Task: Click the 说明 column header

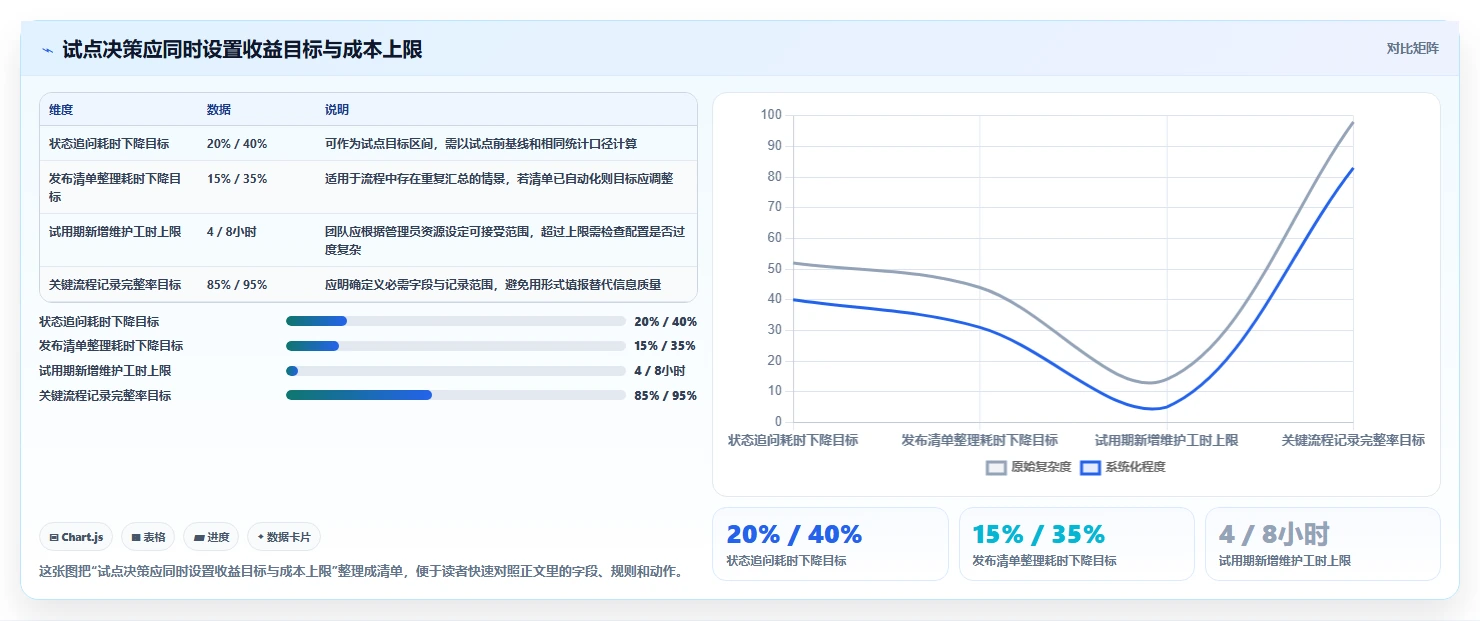Action: (337, 110)
